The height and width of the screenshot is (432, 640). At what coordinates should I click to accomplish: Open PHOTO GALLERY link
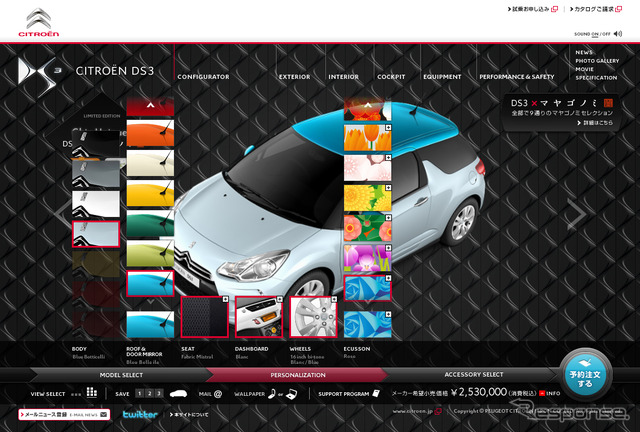click(597, 61)
